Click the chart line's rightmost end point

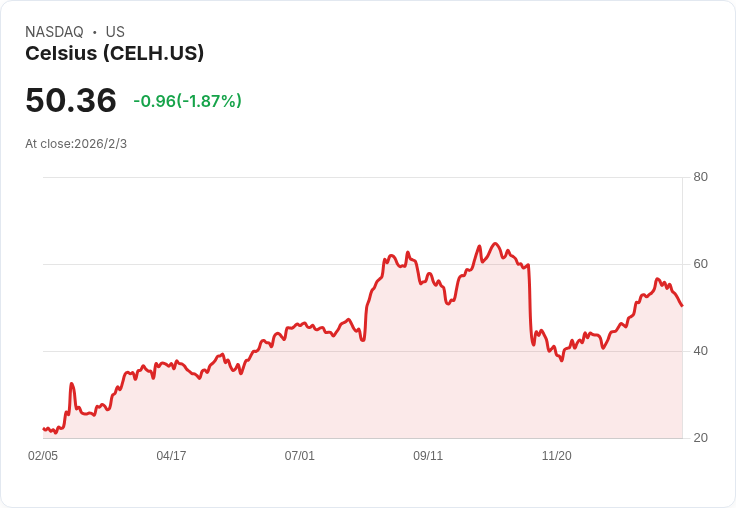(x=682, y=306)
